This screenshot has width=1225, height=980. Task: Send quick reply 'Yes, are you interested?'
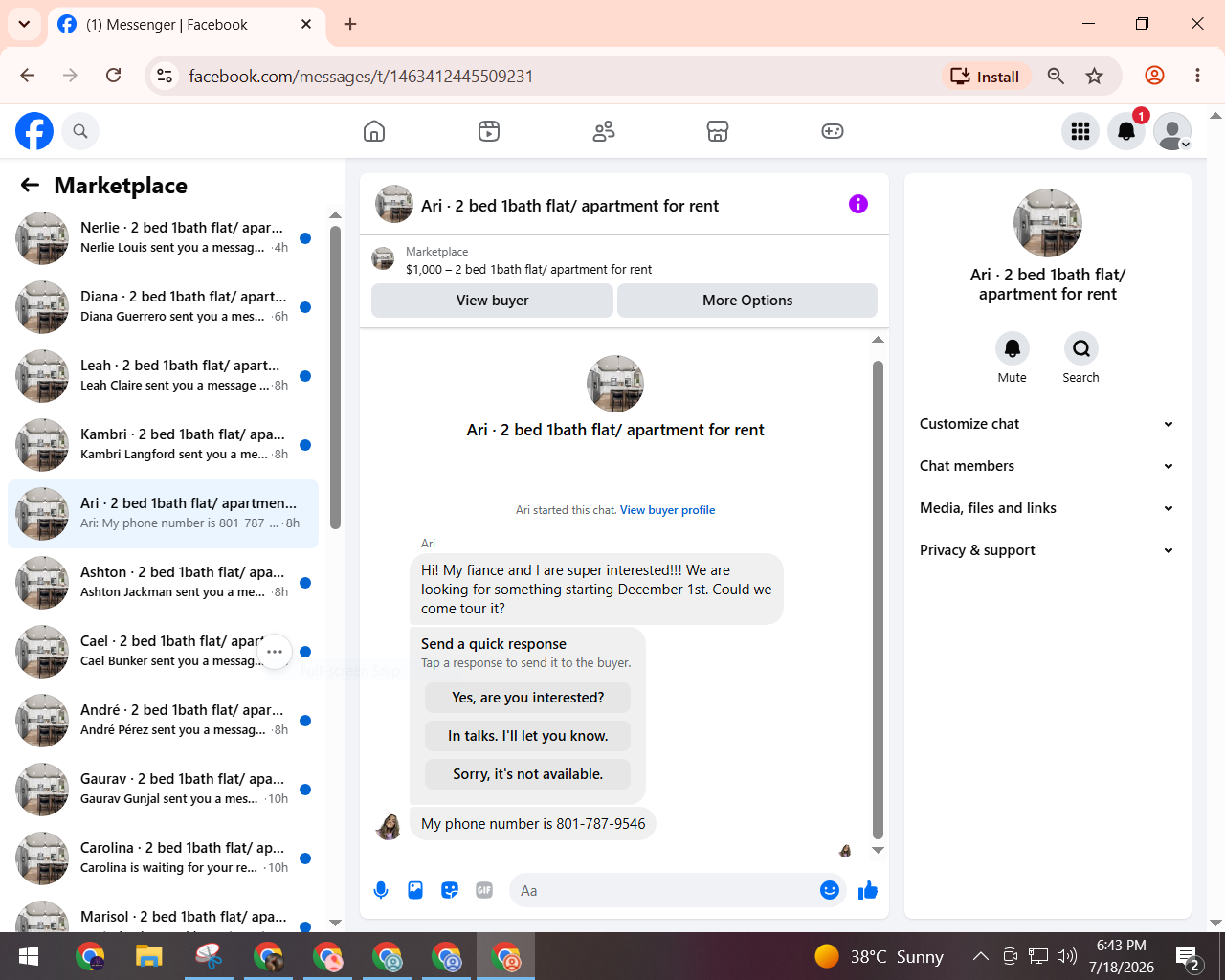(x=528, y=698)
